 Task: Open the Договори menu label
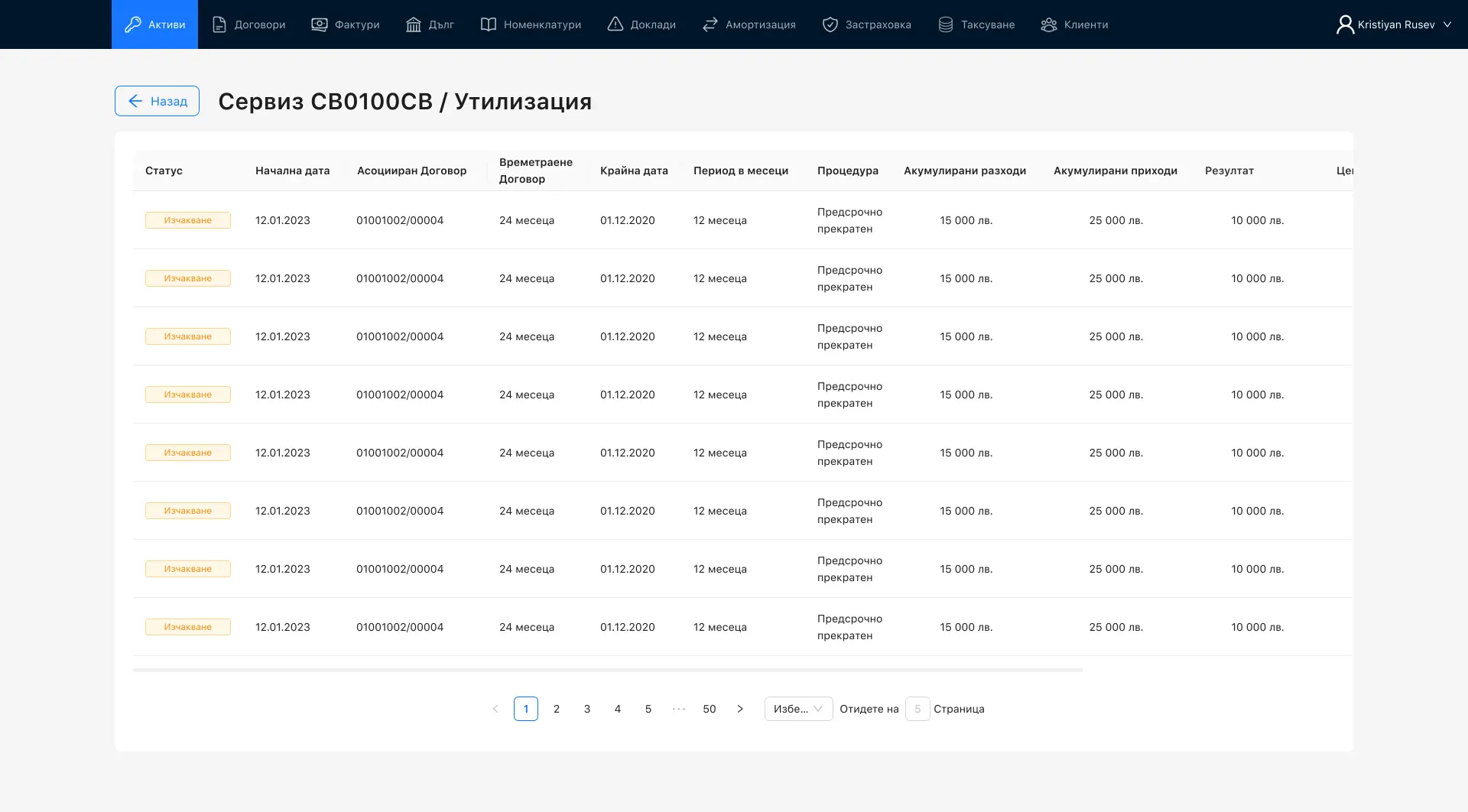coord(260,24)
